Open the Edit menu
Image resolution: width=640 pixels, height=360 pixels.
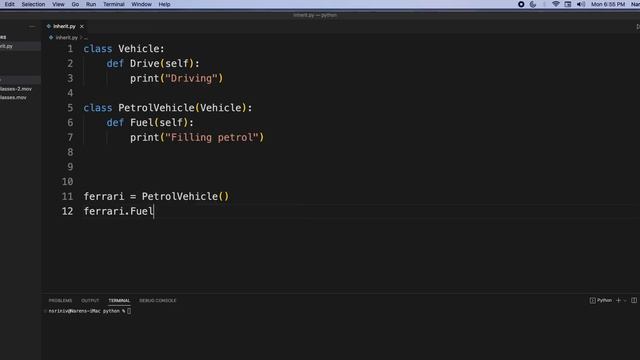coord(9,4)
